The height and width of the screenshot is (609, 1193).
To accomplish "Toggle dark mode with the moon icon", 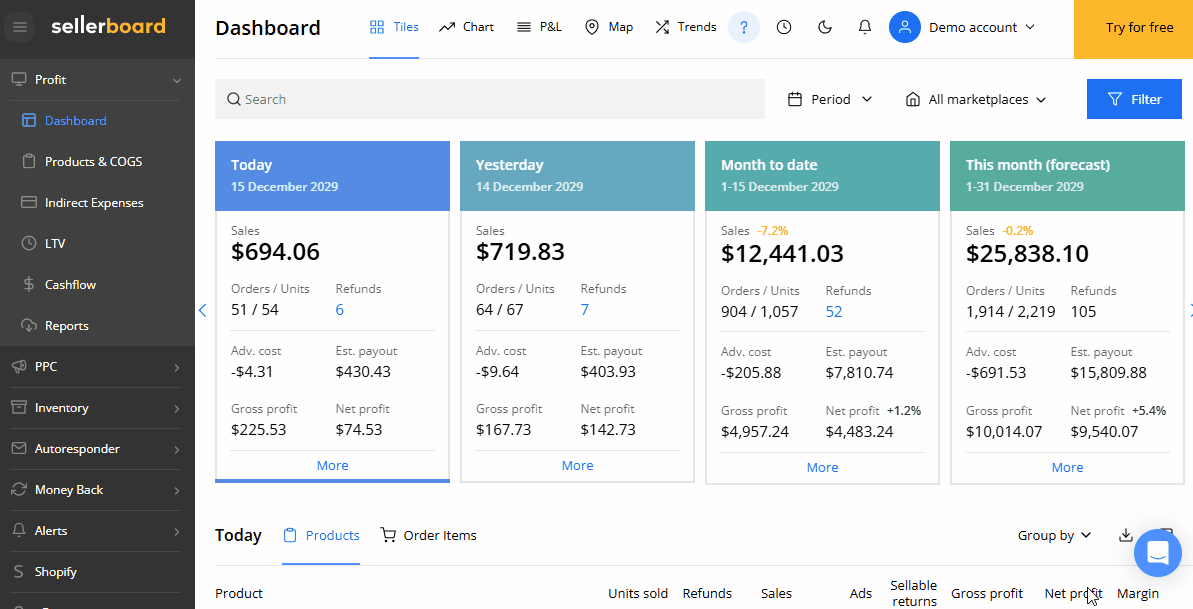I will [x=825, y=27].
